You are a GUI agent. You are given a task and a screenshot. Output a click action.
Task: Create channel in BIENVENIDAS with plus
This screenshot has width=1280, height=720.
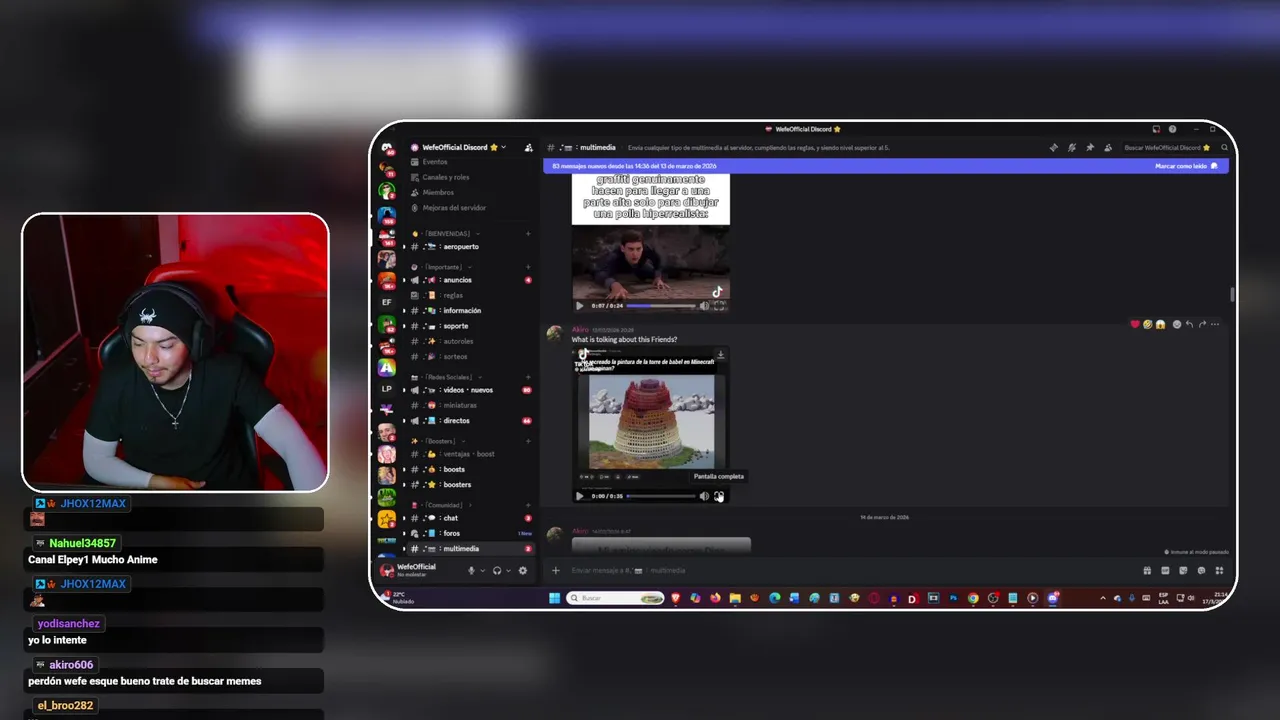[528, 233]
